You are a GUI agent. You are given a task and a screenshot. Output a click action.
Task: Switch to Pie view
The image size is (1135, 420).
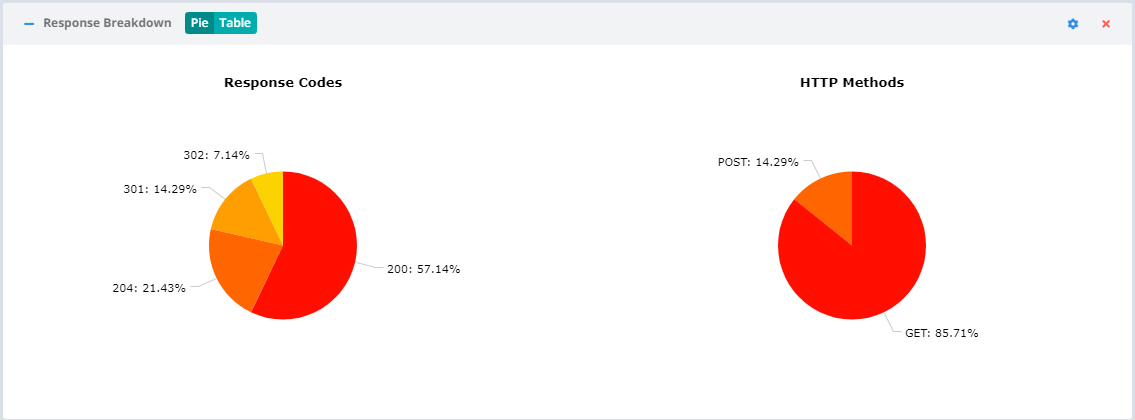tap(200, 23)
